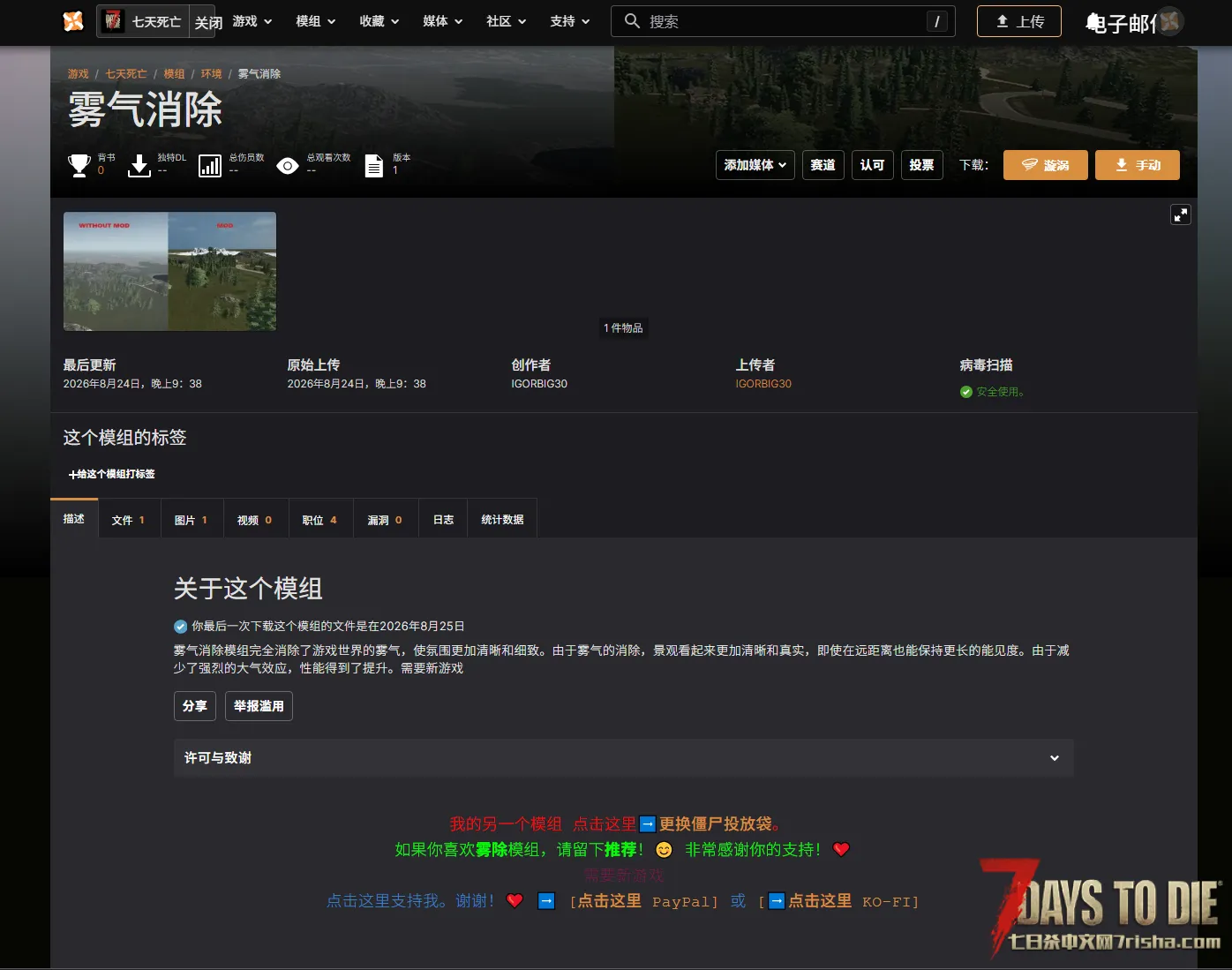Focus the 搜索 search field

pyautogui.click(x=783, y=21)
